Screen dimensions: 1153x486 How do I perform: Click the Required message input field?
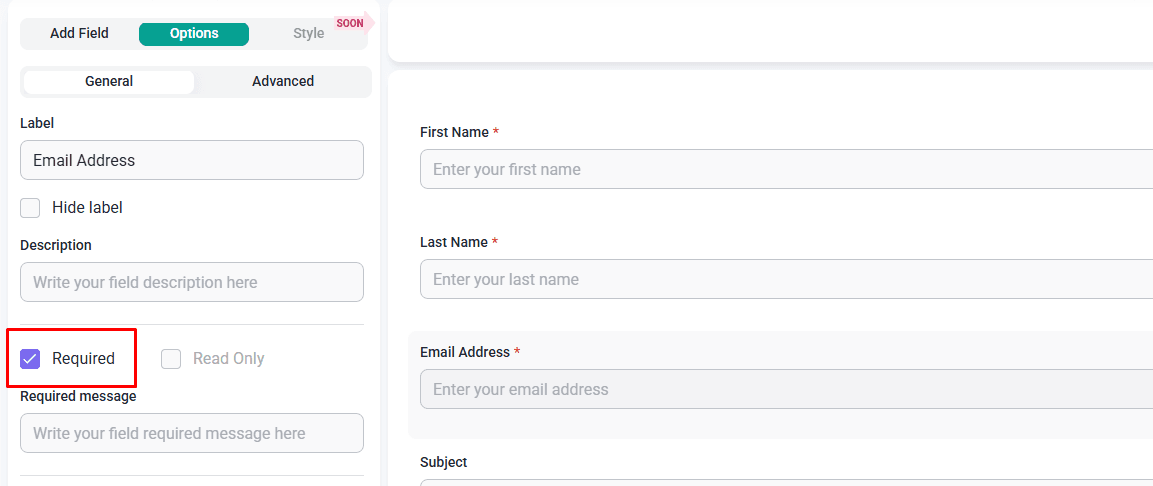pos(192,433)
